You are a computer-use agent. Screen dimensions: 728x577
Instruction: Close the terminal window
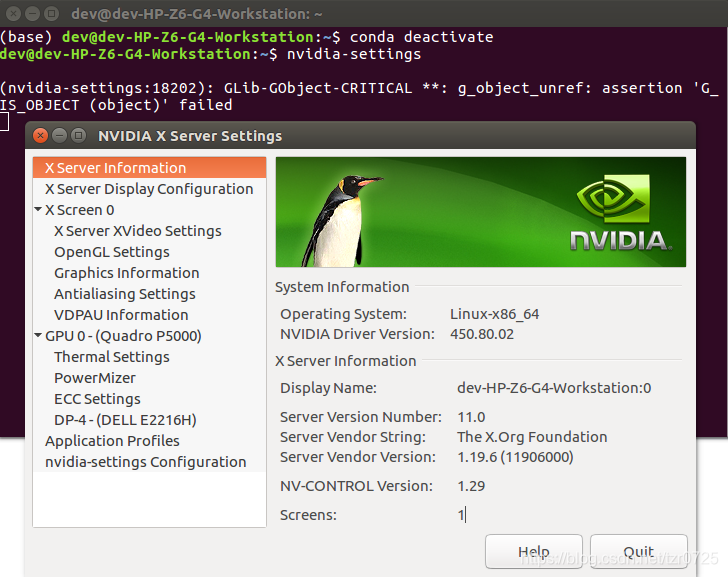13,13
